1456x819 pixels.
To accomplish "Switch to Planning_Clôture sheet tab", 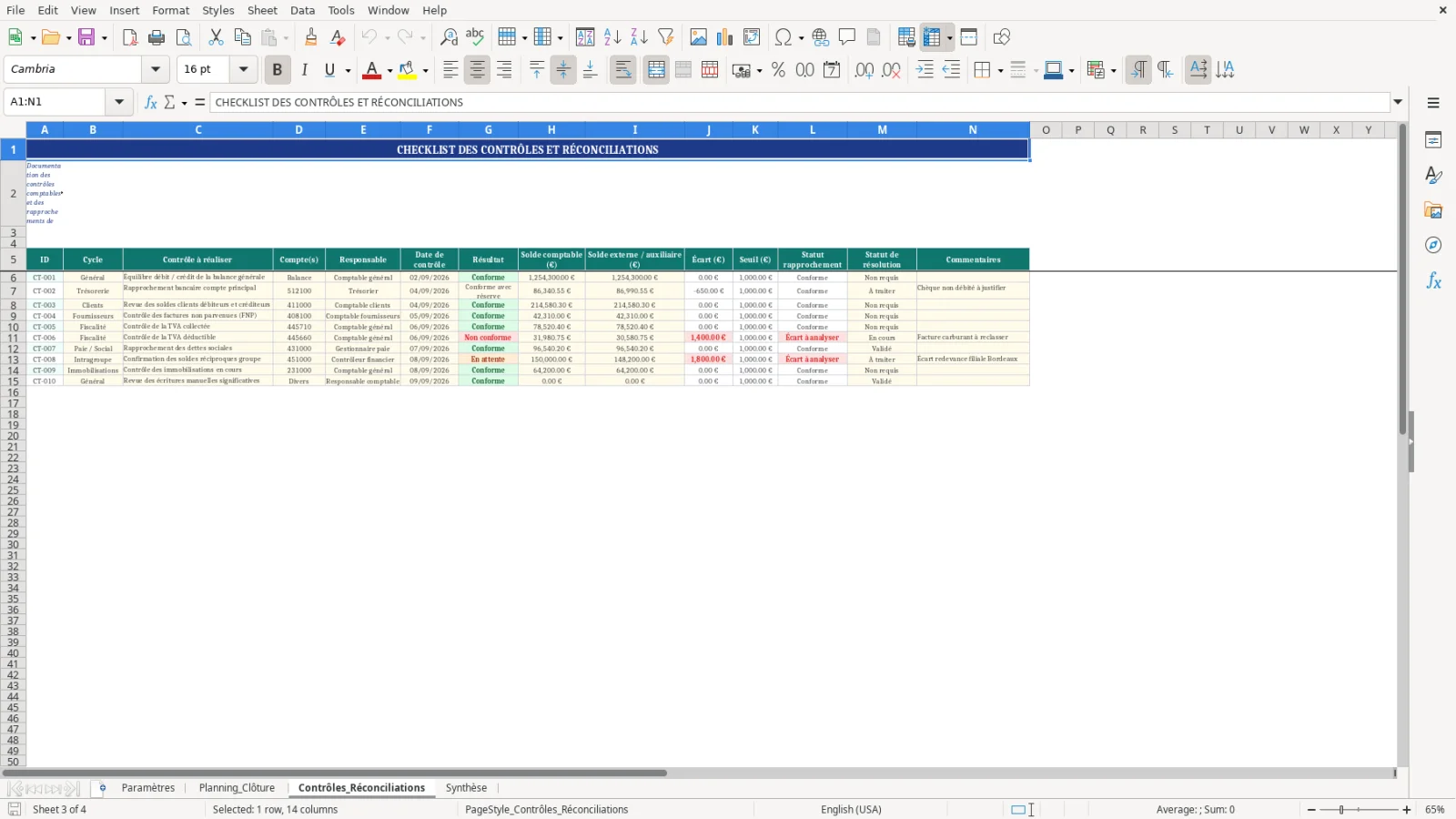I will click(237, 788).
